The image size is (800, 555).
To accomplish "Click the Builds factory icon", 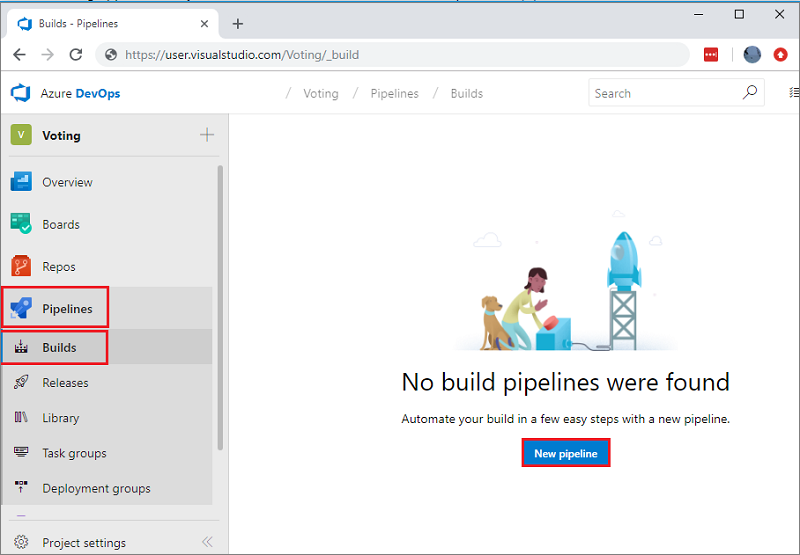I will coord(21,347).
